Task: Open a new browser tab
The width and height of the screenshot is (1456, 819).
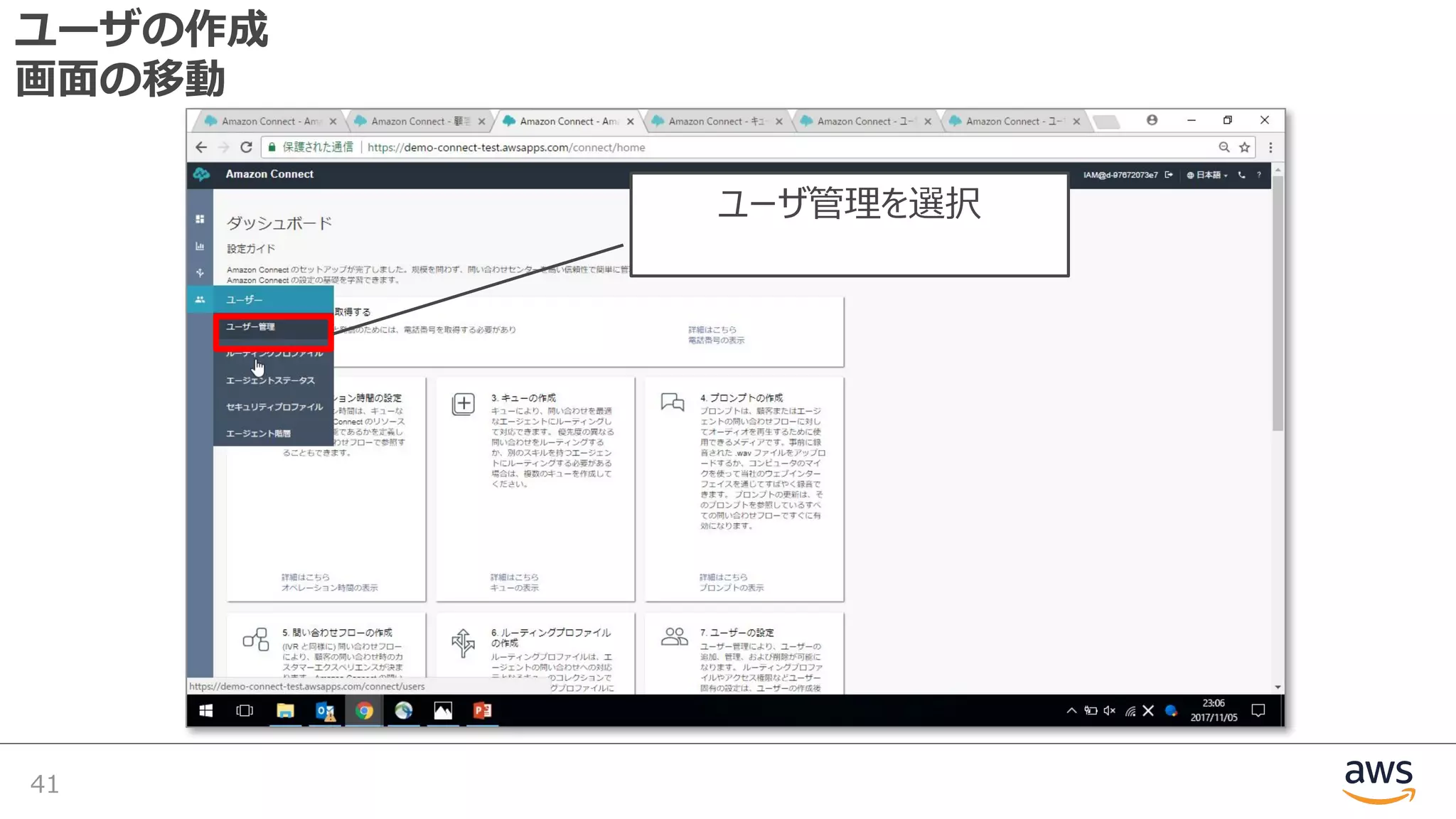Action: [1106, 122]
